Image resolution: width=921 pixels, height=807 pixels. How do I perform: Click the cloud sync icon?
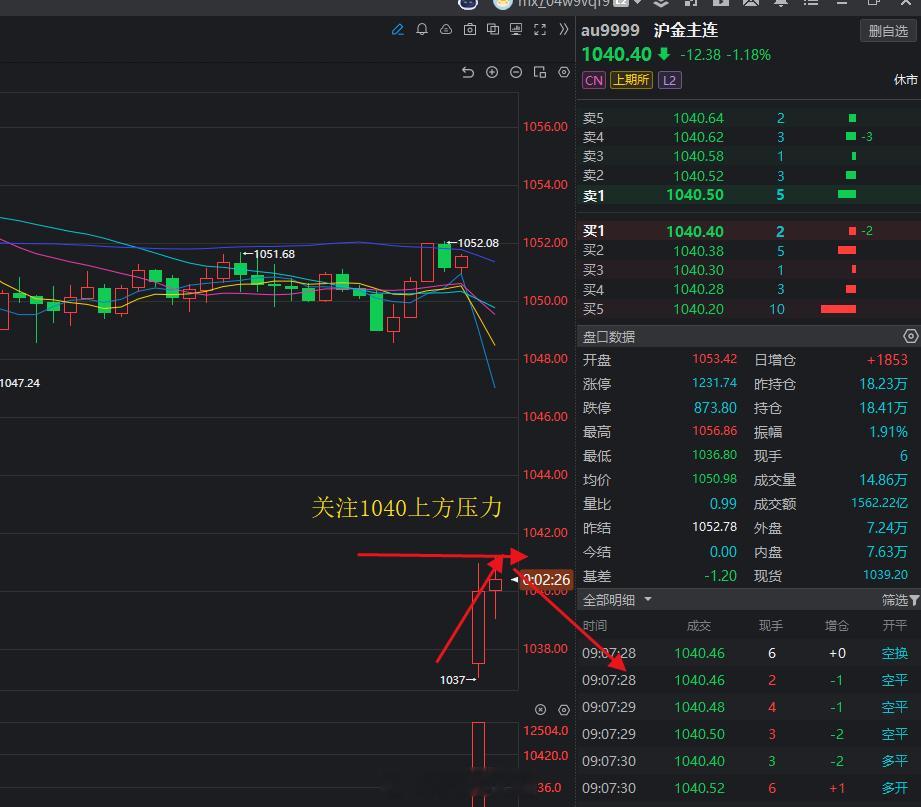[447, 30]
